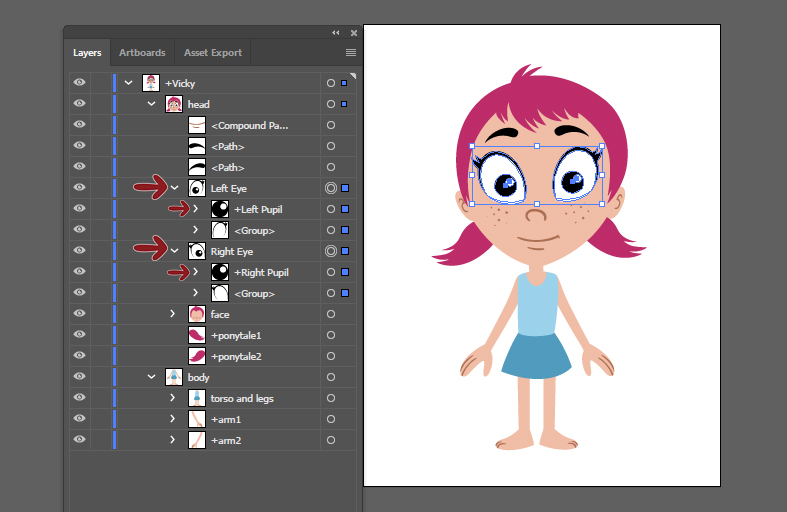
Task: Open the Asset Export tab
Action: 213,52
